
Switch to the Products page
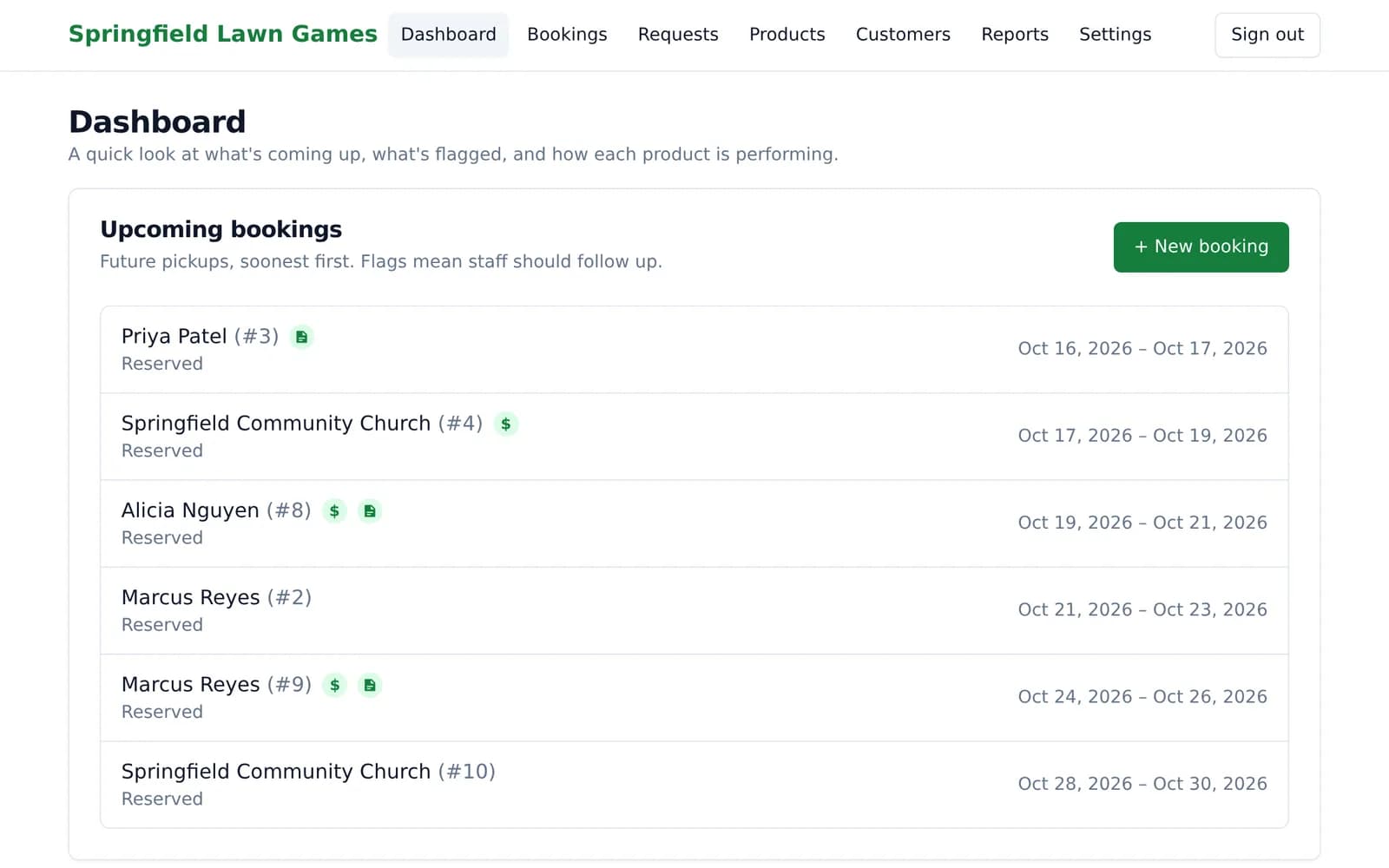click(x=787, y=35)
